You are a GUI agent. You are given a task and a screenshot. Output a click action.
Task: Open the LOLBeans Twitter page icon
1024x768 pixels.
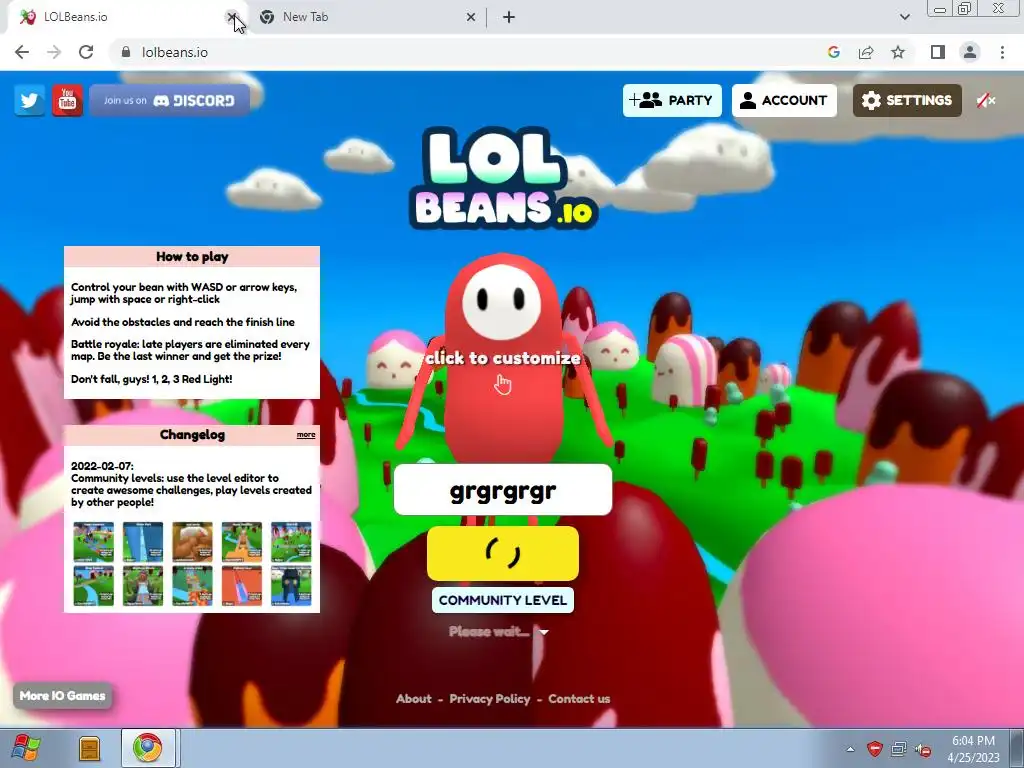[x=29, y=101]
